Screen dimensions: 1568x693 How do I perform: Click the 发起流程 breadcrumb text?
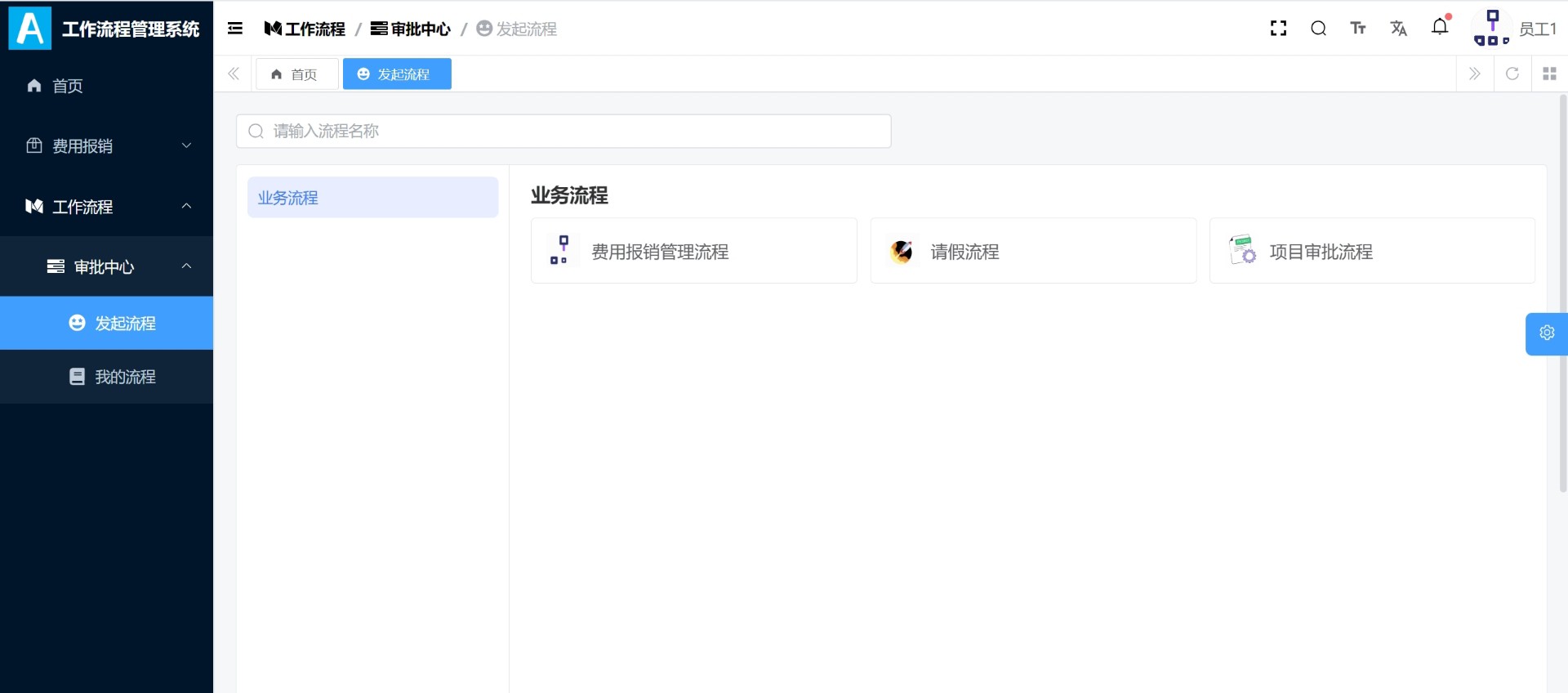527,29
